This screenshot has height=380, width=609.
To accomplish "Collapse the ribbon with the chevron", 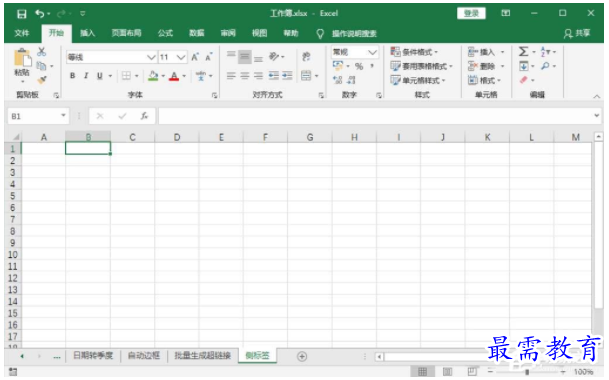I will (x=597, y=96).
